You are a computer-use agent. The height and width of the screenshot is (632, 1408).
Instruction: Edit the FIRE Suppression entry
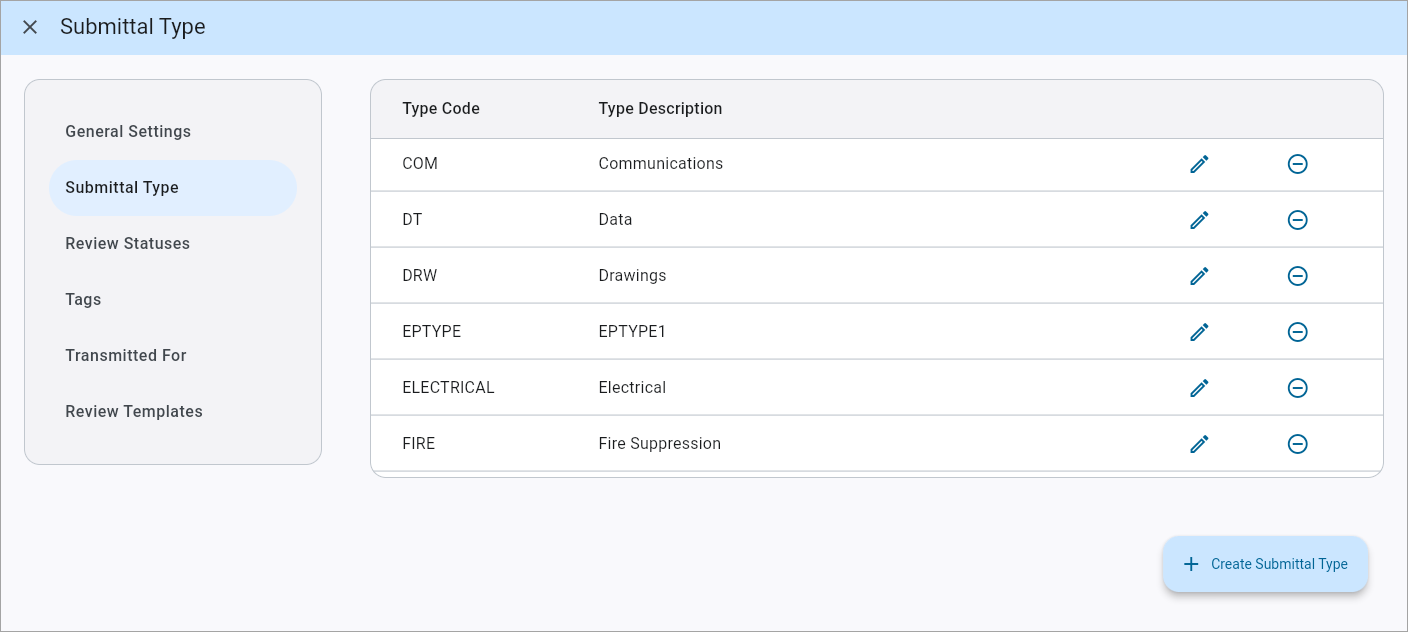[1199, 443]
